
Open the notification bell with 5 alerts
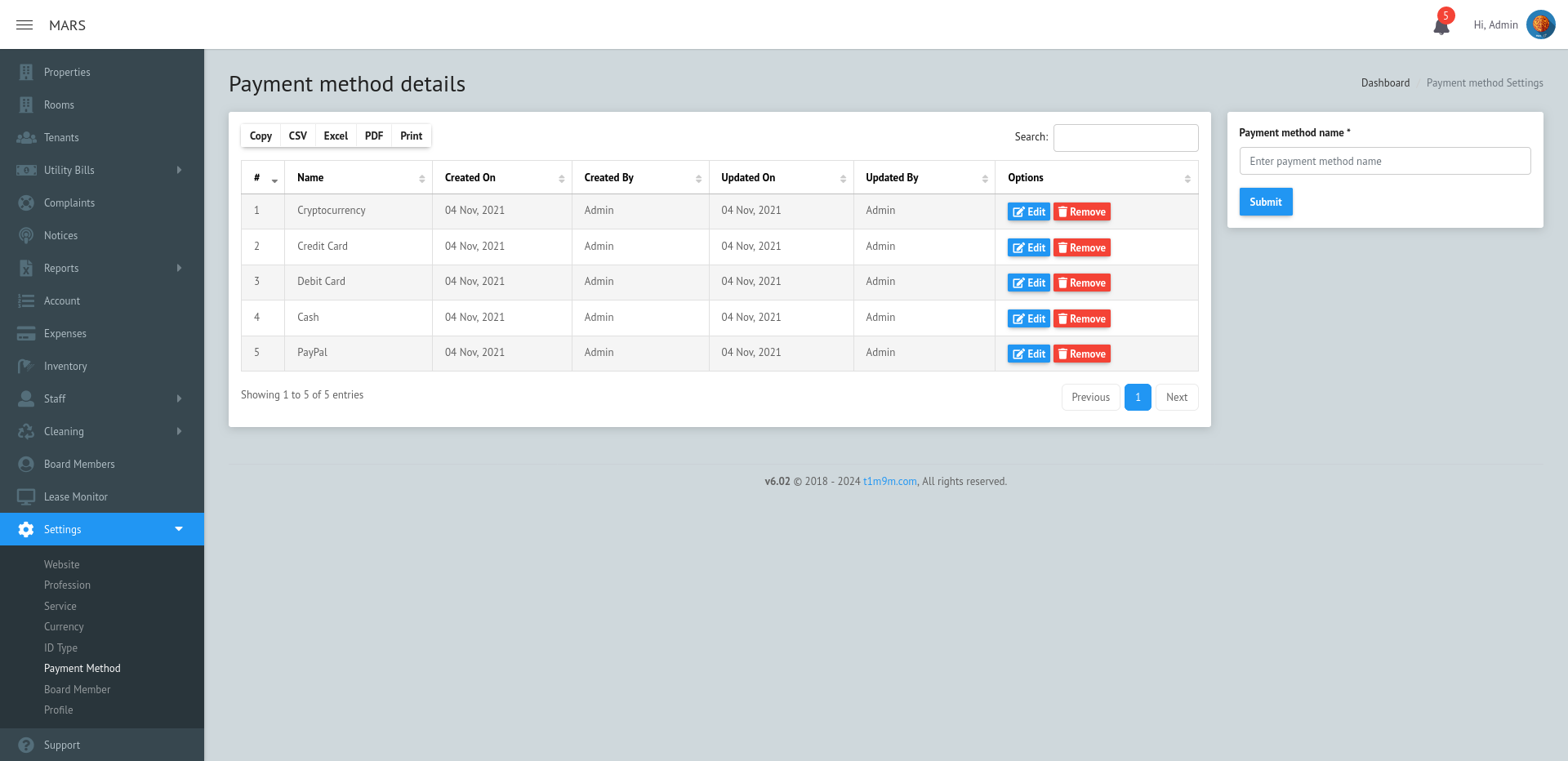tap(1441, 24)
